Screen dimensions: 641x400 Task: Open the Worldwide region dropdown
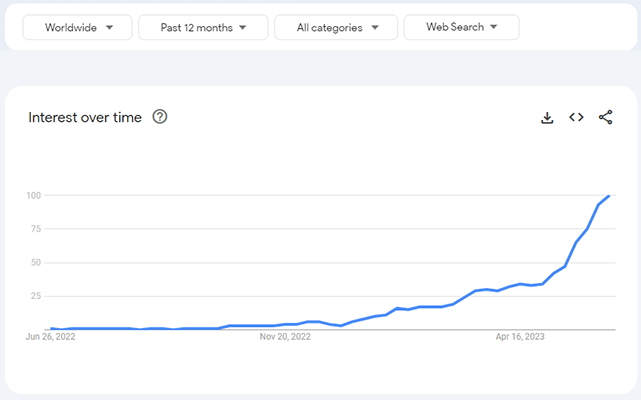click(x=78, y=27)
